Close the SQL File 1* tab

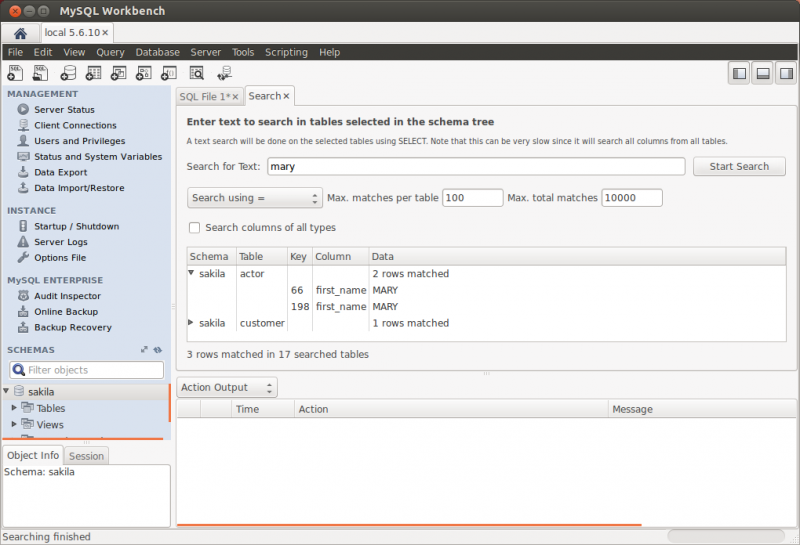point(235,97)
